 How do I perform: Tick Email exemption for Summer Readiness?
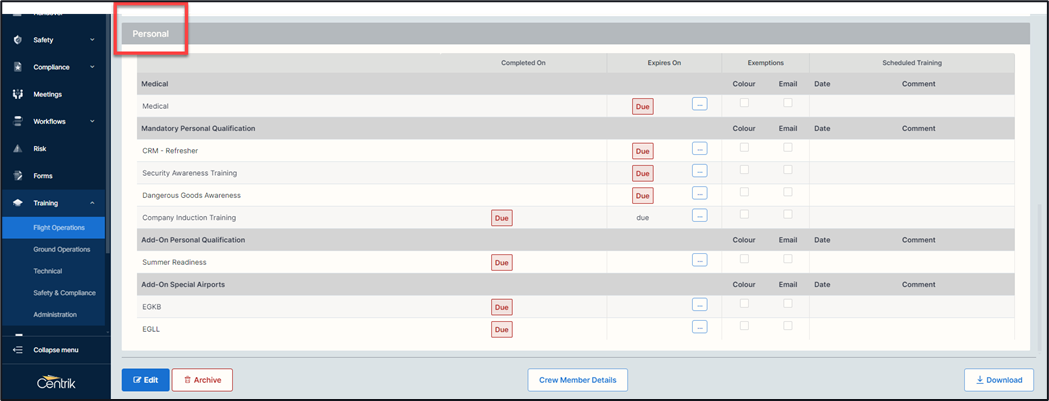788,258
